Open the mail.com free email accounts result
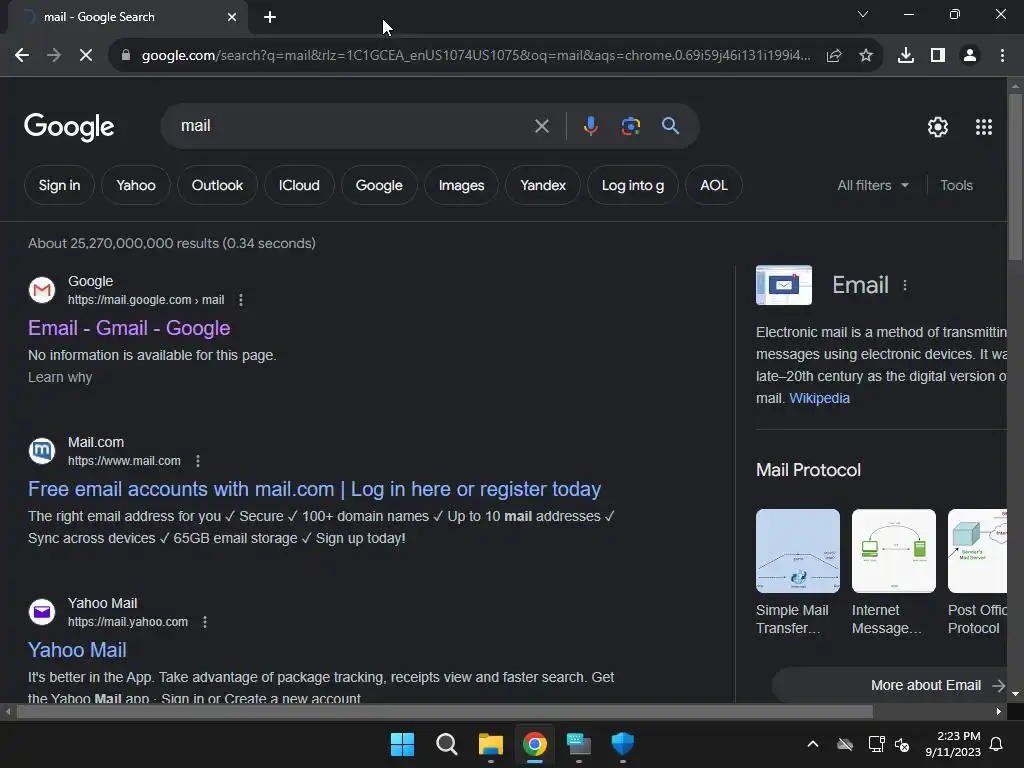The width and height of the screenshot is (1024, 768). click(x=315, y=489)
